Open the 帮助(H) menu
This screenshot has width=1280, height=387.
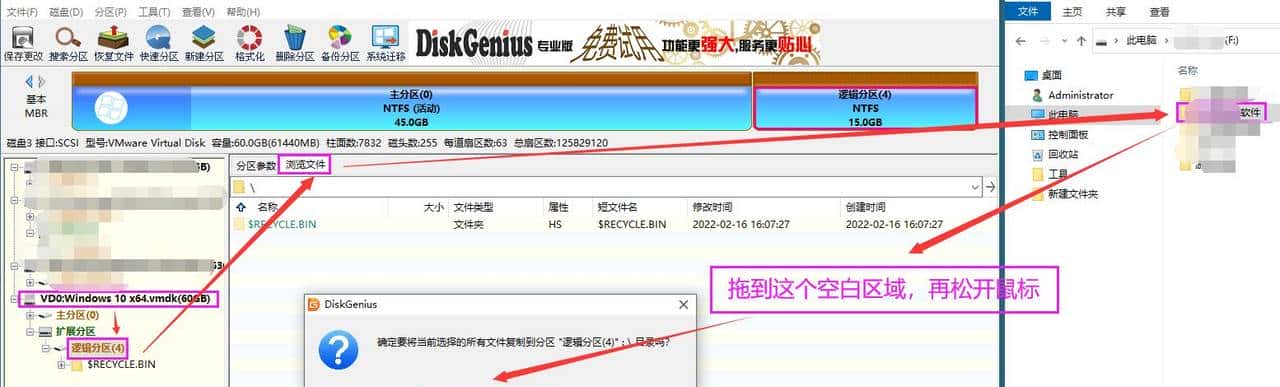pos(243,11)
